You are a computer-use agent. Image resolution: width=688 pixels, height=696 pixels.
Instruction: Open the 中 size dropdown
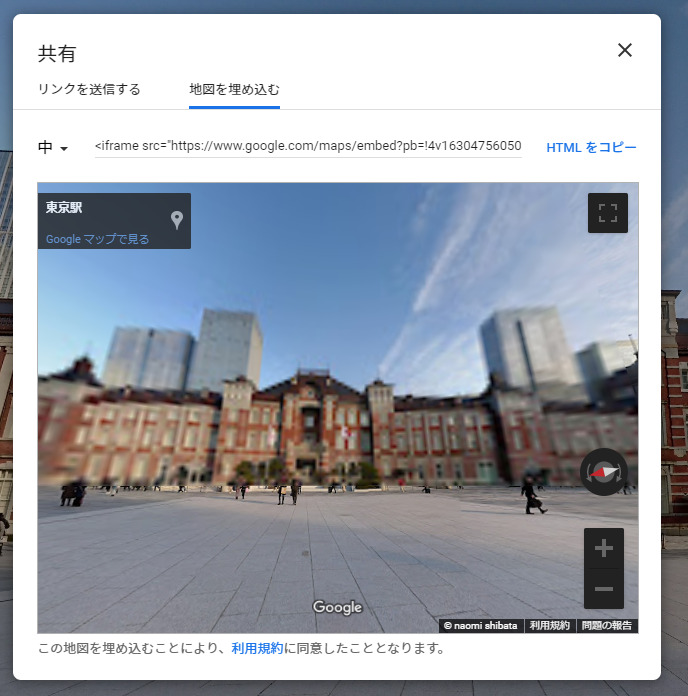[x=53, y=147]
